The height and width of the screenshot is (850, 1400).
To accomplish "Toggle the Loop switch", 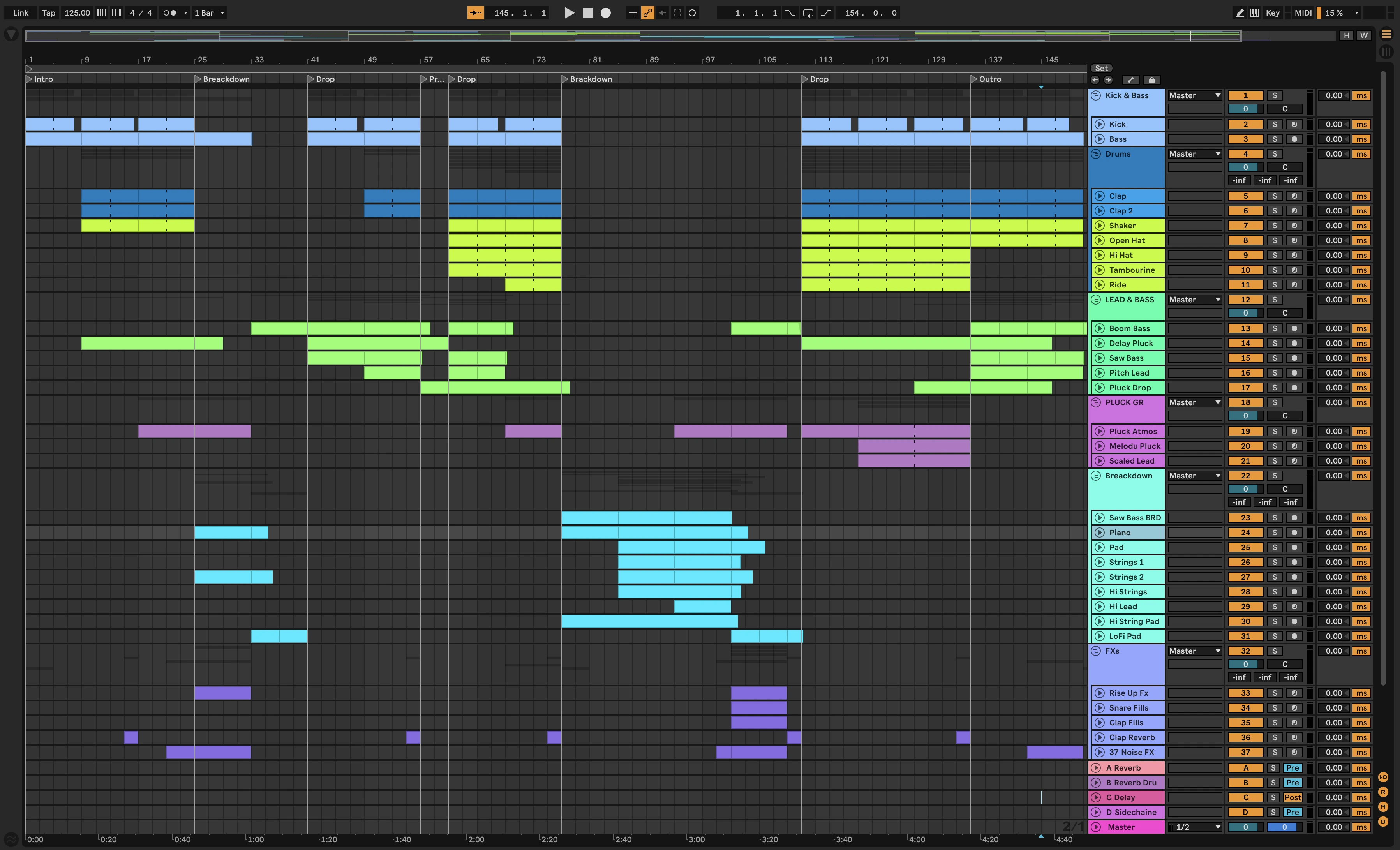I will (808, 12).
